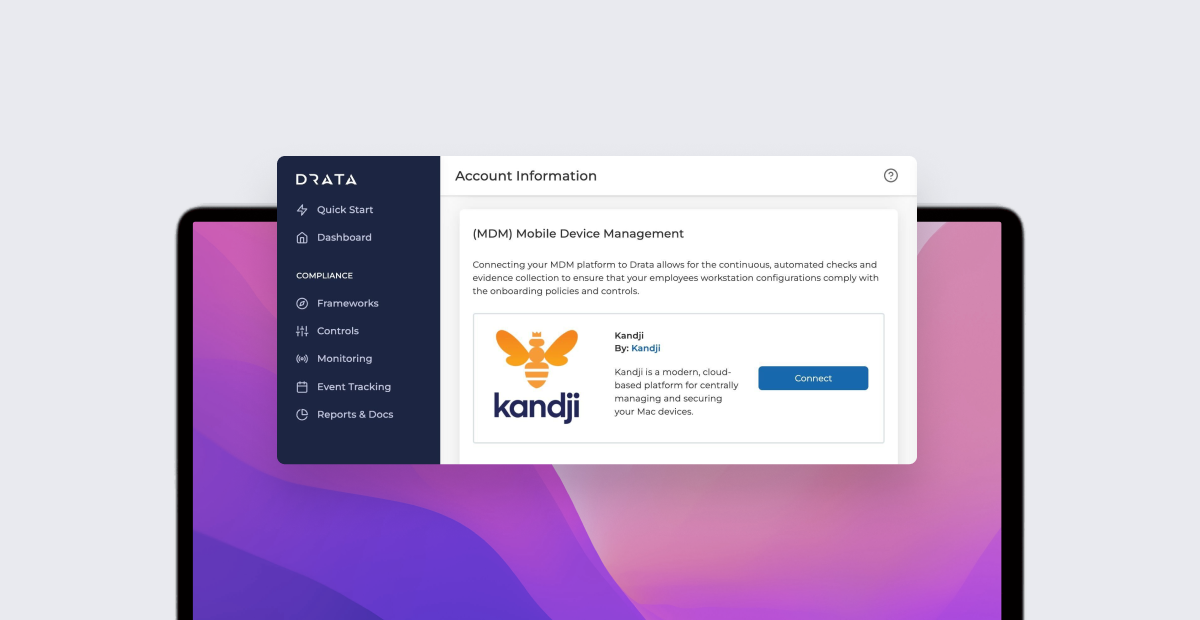Click the Controls sliders icon

(302, 330)
